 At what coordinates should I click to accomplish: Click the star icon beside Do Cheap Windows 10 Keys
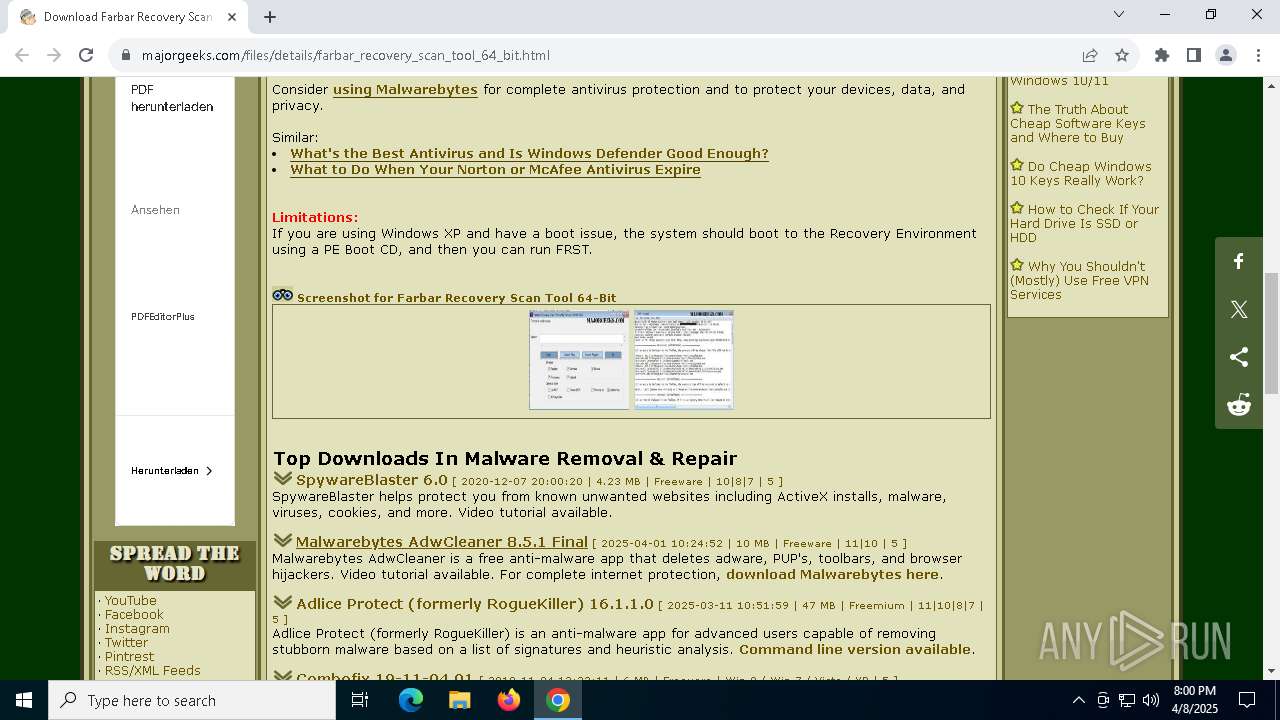click(1017, 165)
